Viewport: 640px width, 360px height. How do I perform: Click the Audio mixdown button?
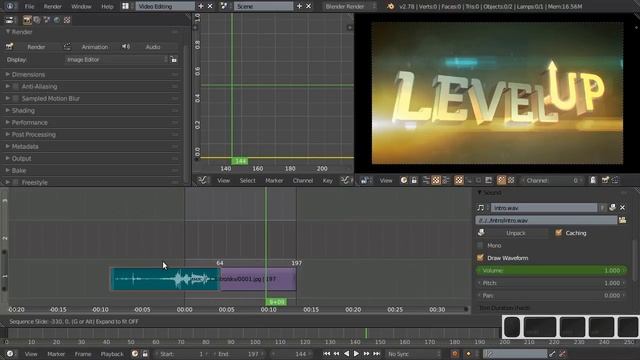[x=148, y=47]
